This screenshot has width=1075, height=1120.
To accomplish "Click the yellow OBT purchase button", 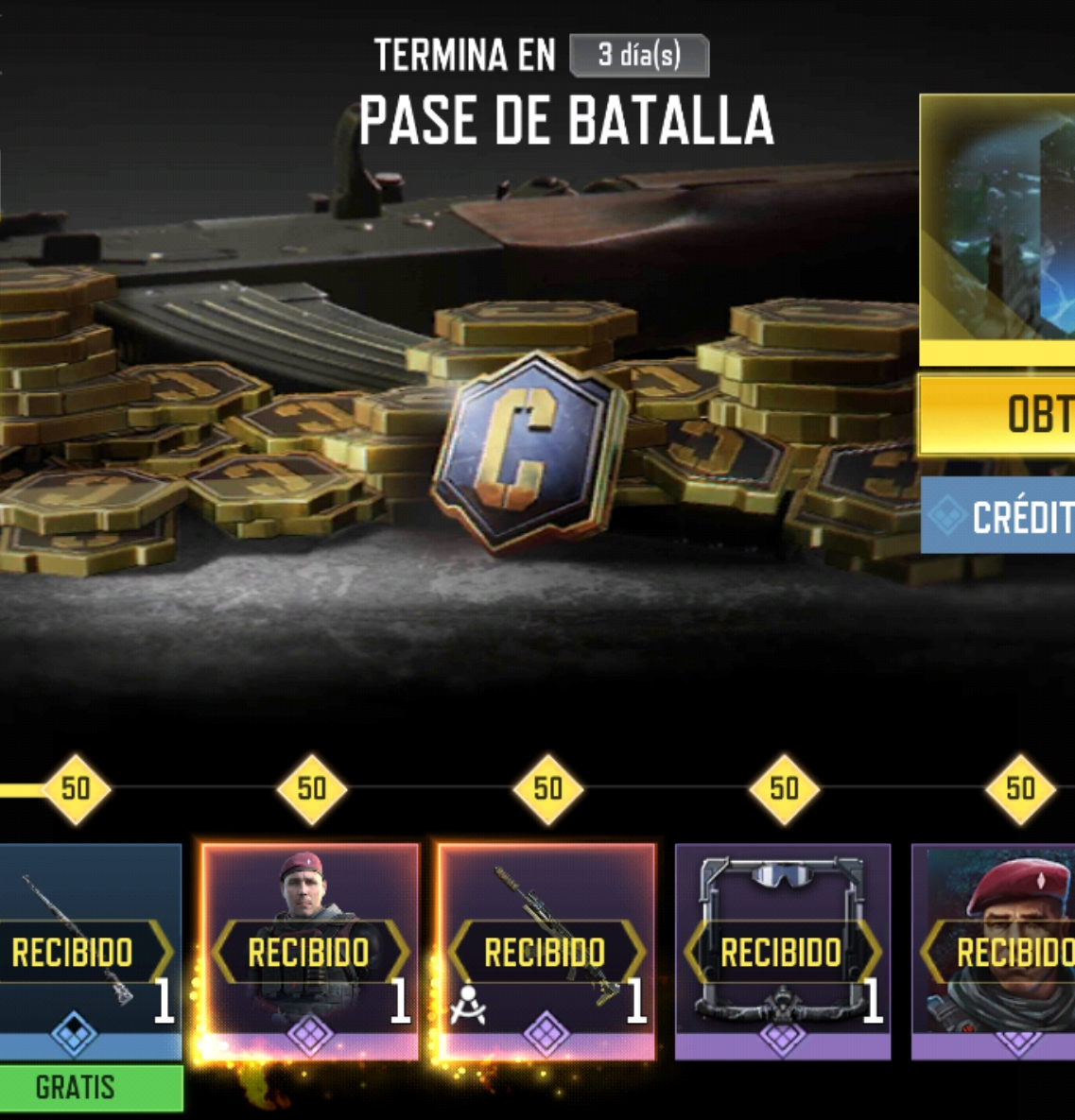I will (x=997, y=414).
